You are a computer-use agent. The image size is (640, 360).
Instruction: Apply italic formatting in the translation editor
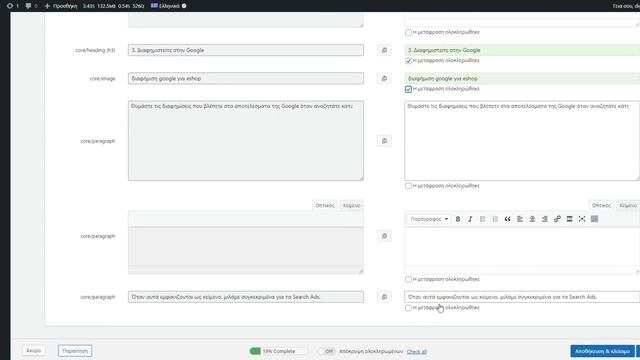(x=470, y=219)
